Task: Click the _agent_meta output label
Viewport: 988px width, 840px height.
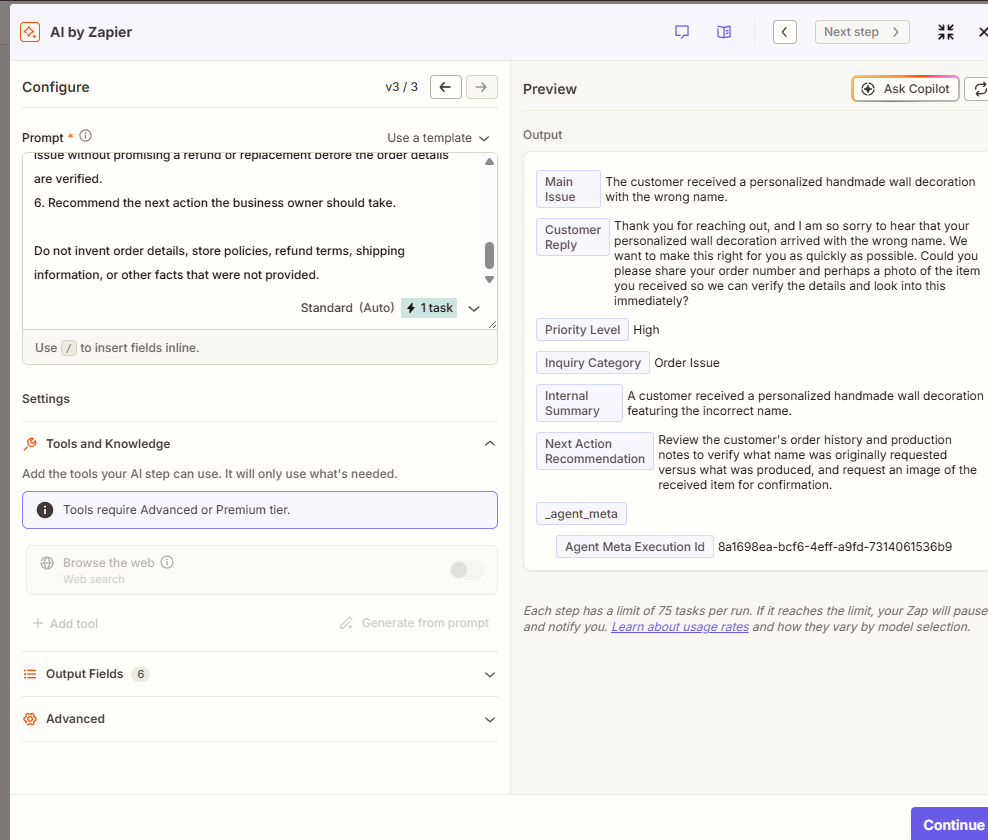Action: coord(582,514)
